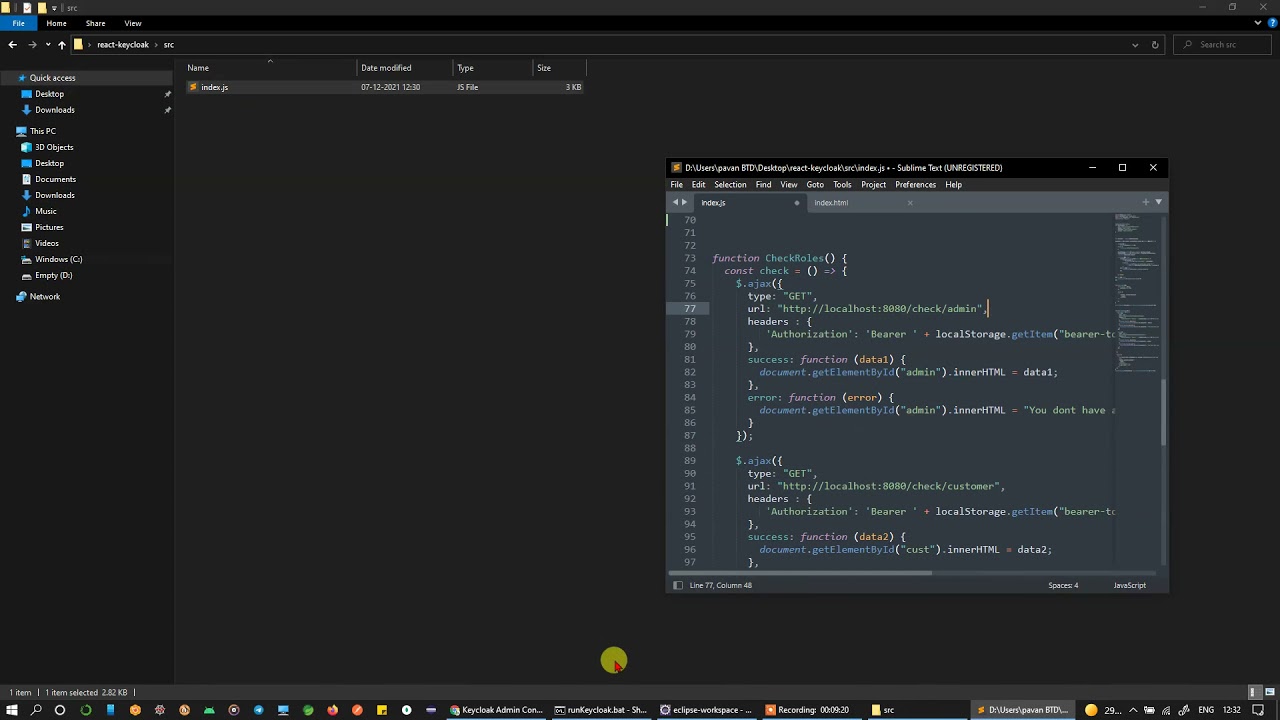Go back in File Explorer

[x=12, y=44]
